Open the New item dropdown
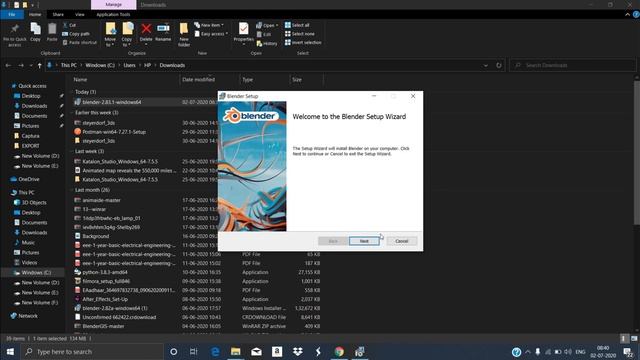The width and height of the screenshot is (640, 360). pyautogui.click(x=209, y=25)
